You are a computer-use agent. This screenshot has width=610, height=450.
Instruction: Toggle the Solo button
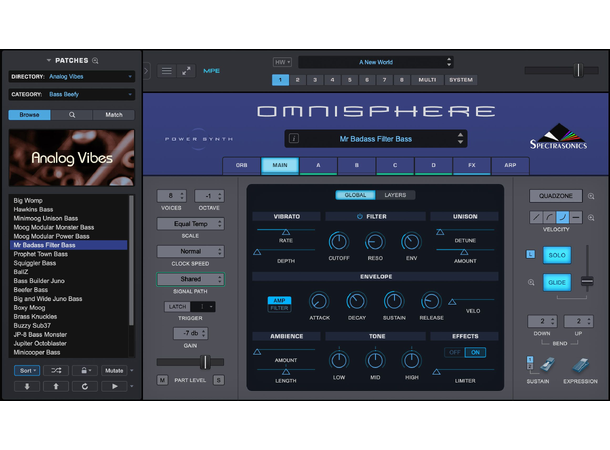coord(557,256)
